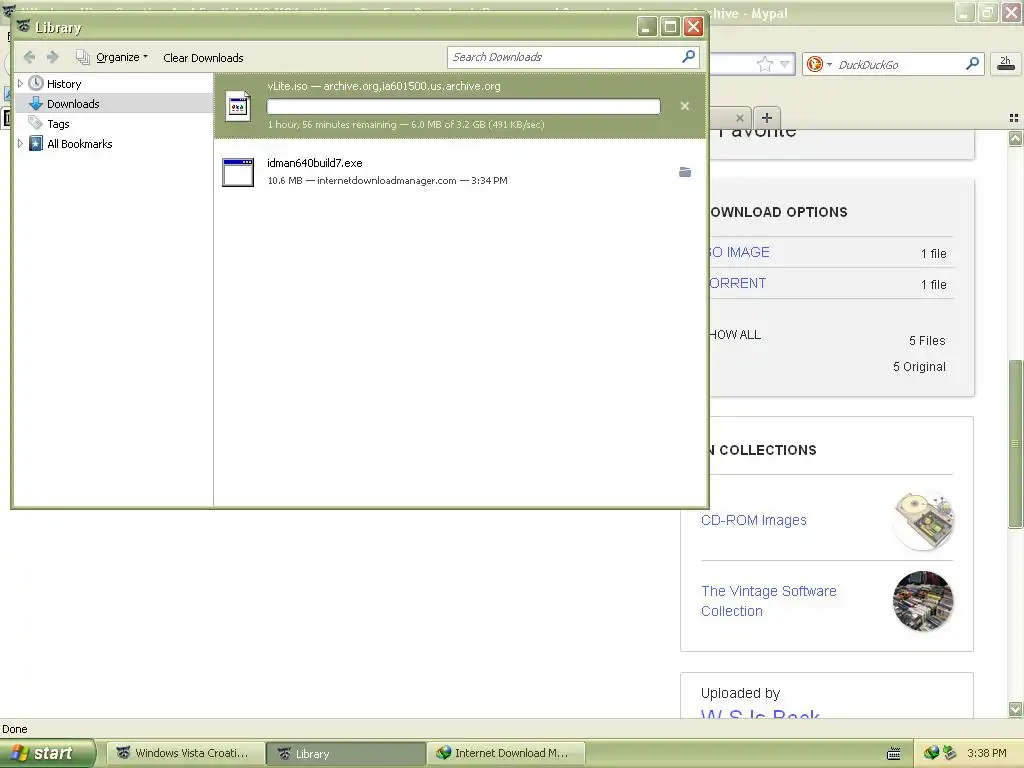Open the Windows start menu
1024x768 pixels.
[47, 753]
